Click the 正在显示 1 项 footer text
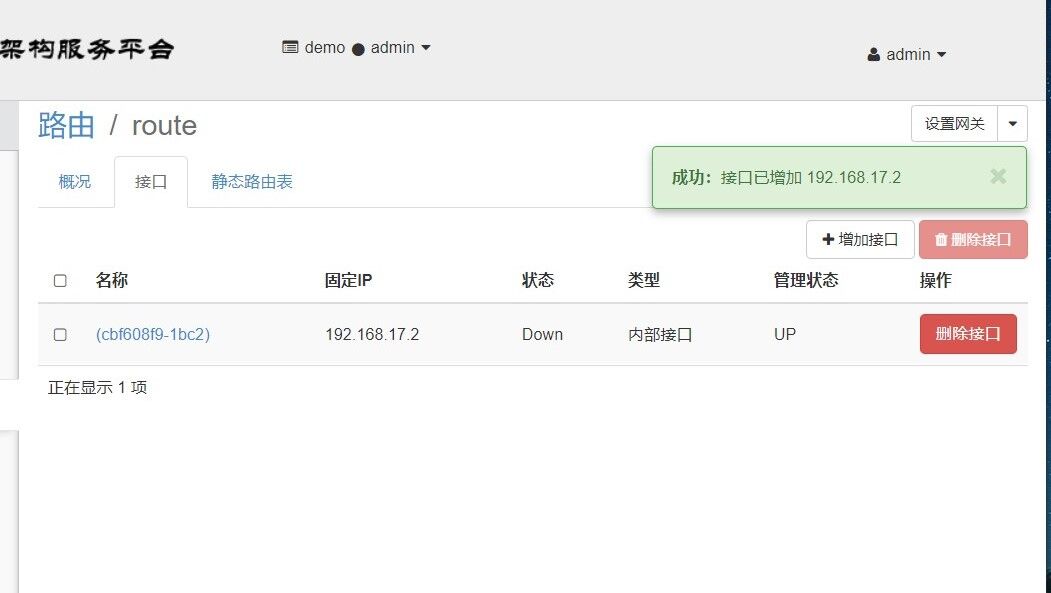 click(97, 387)
